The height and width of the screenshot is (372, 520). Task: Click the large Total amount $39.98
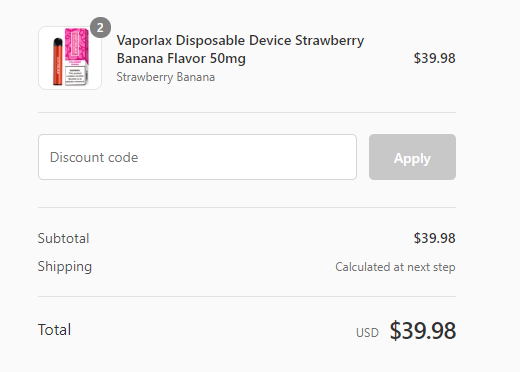[x=423, y=331]
